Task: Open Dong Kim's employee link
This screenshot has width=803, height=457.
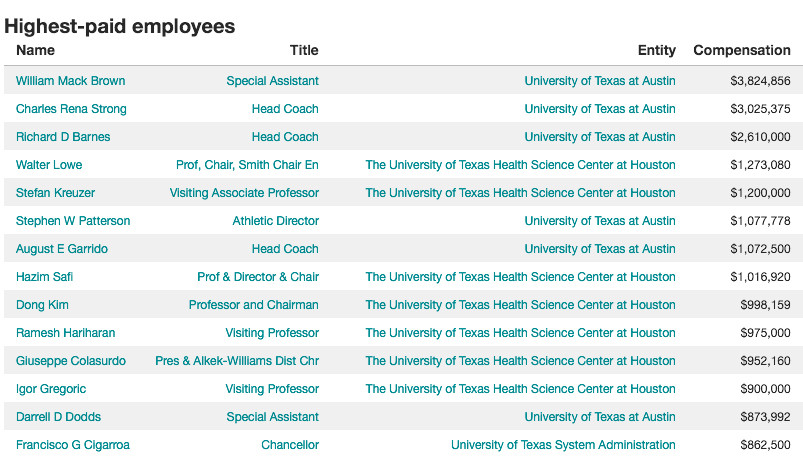Action: click(42, 305)
